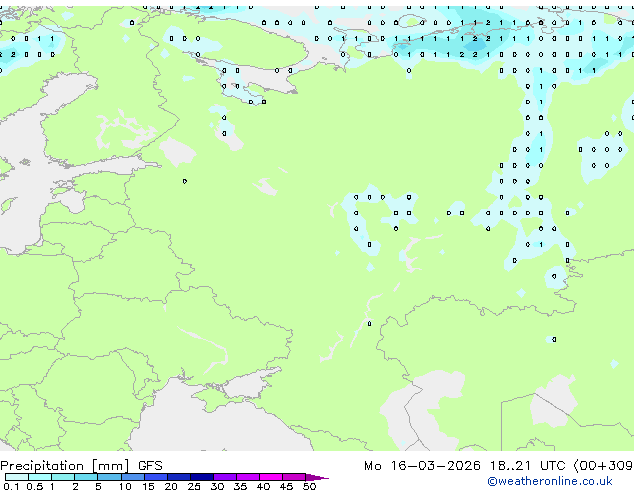
Task: Click the '0.1' legend scale label
Action: (x=11, y=486)
